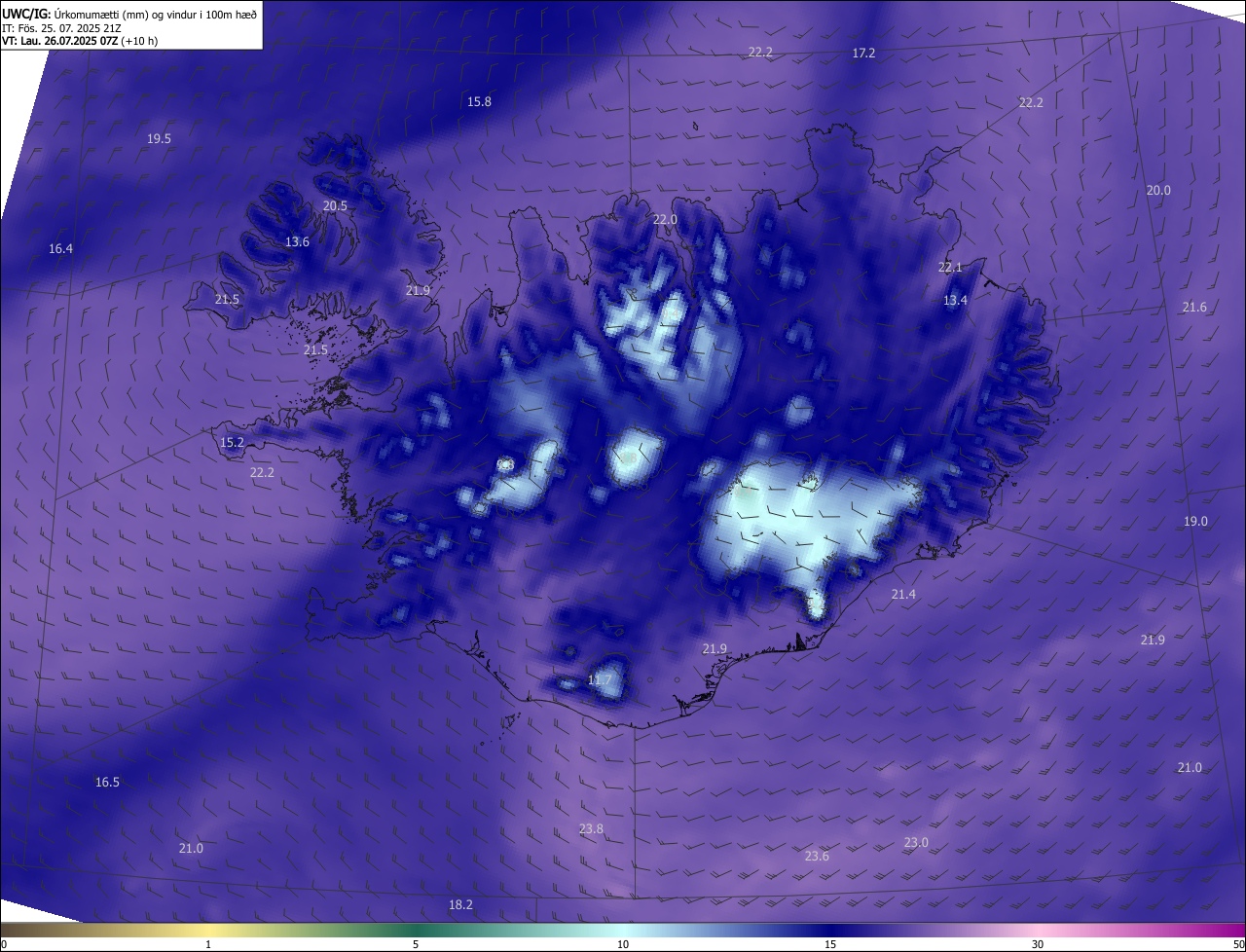The width and height of the screenshot is (1246, 952).
Task: Click the 13.4 value label
Action: tap(955, 301)
